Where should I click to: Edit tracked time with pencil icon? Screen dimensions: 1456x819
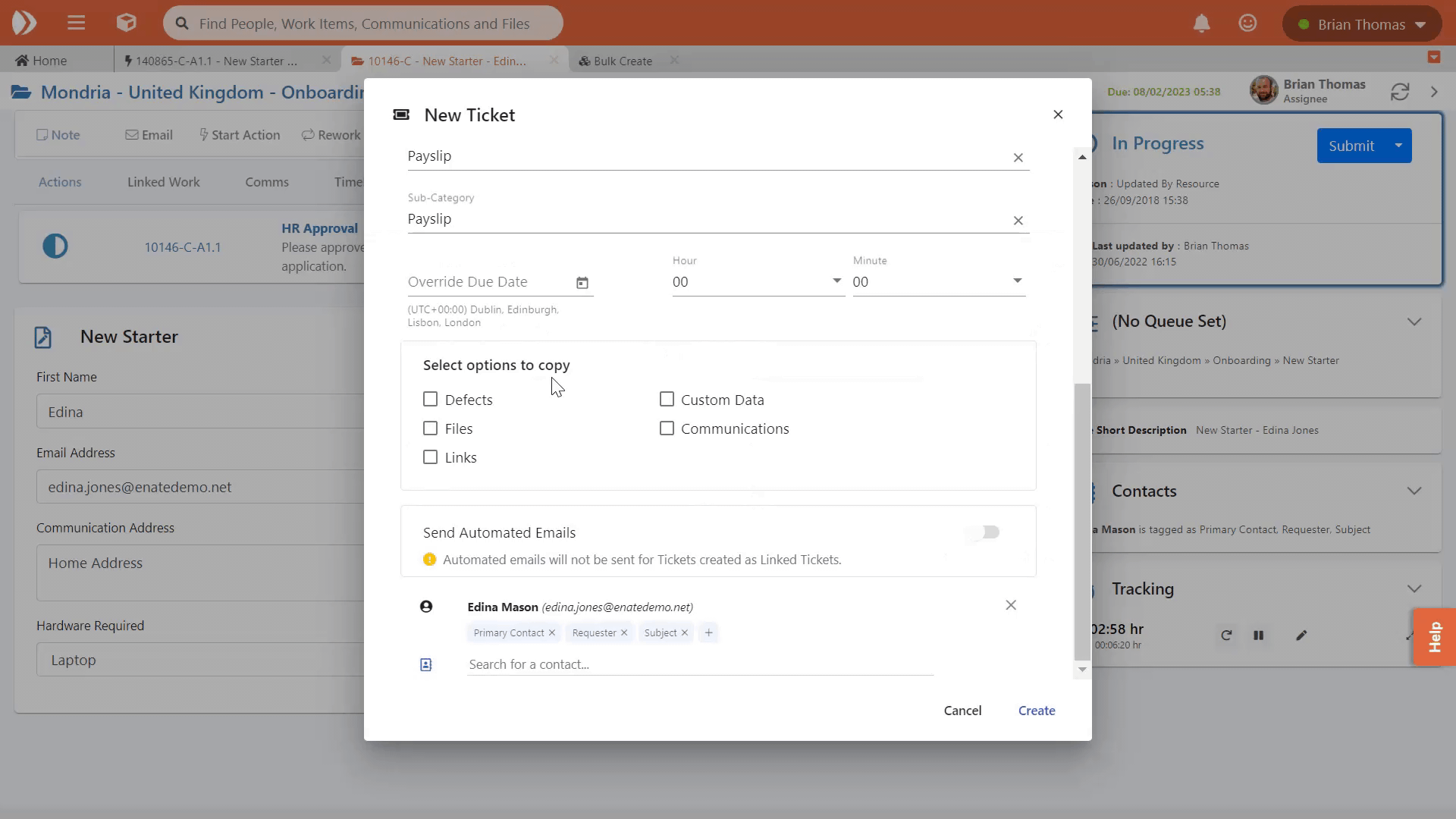tap(1301, 635)
